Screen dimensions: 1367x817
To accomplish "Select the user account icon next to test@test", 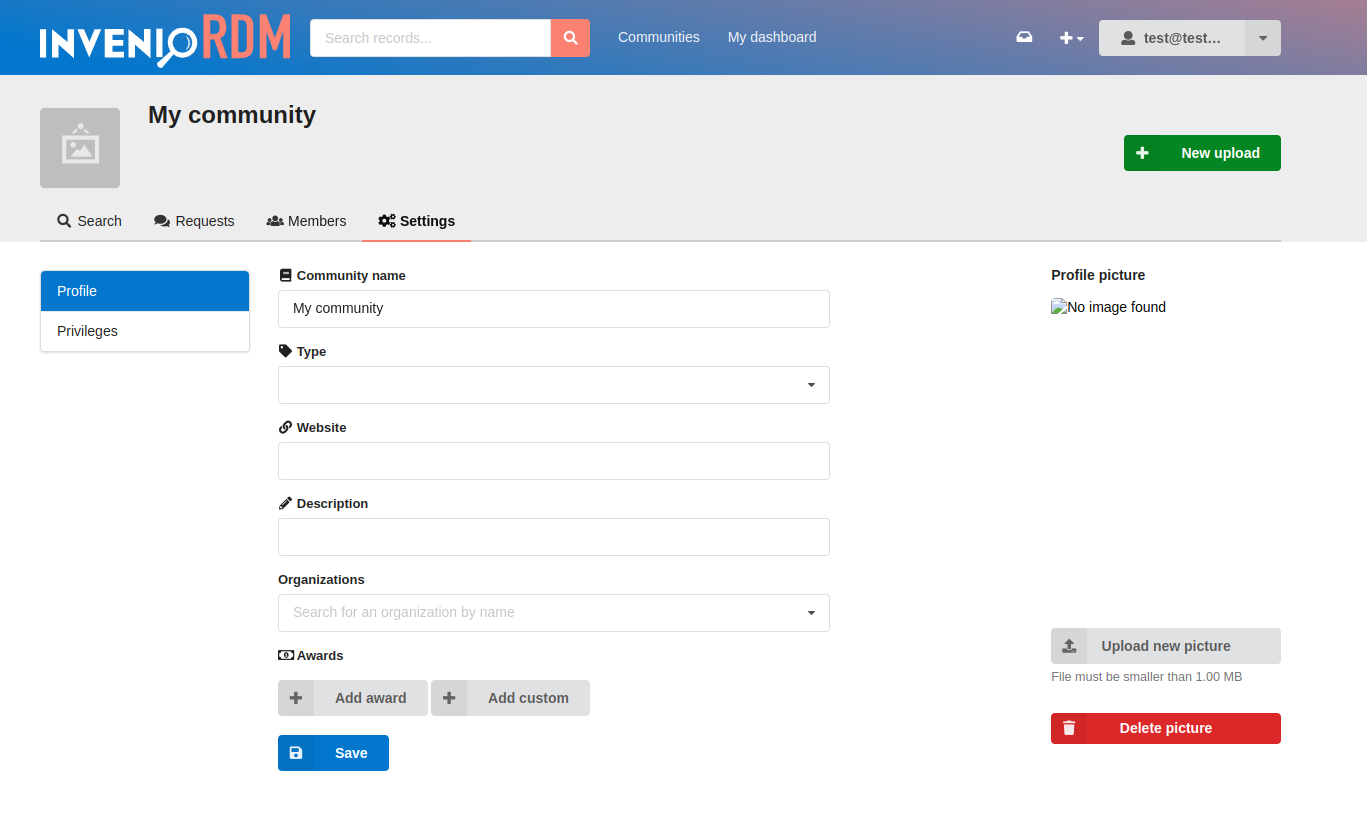I will [x=1129, y=37].
